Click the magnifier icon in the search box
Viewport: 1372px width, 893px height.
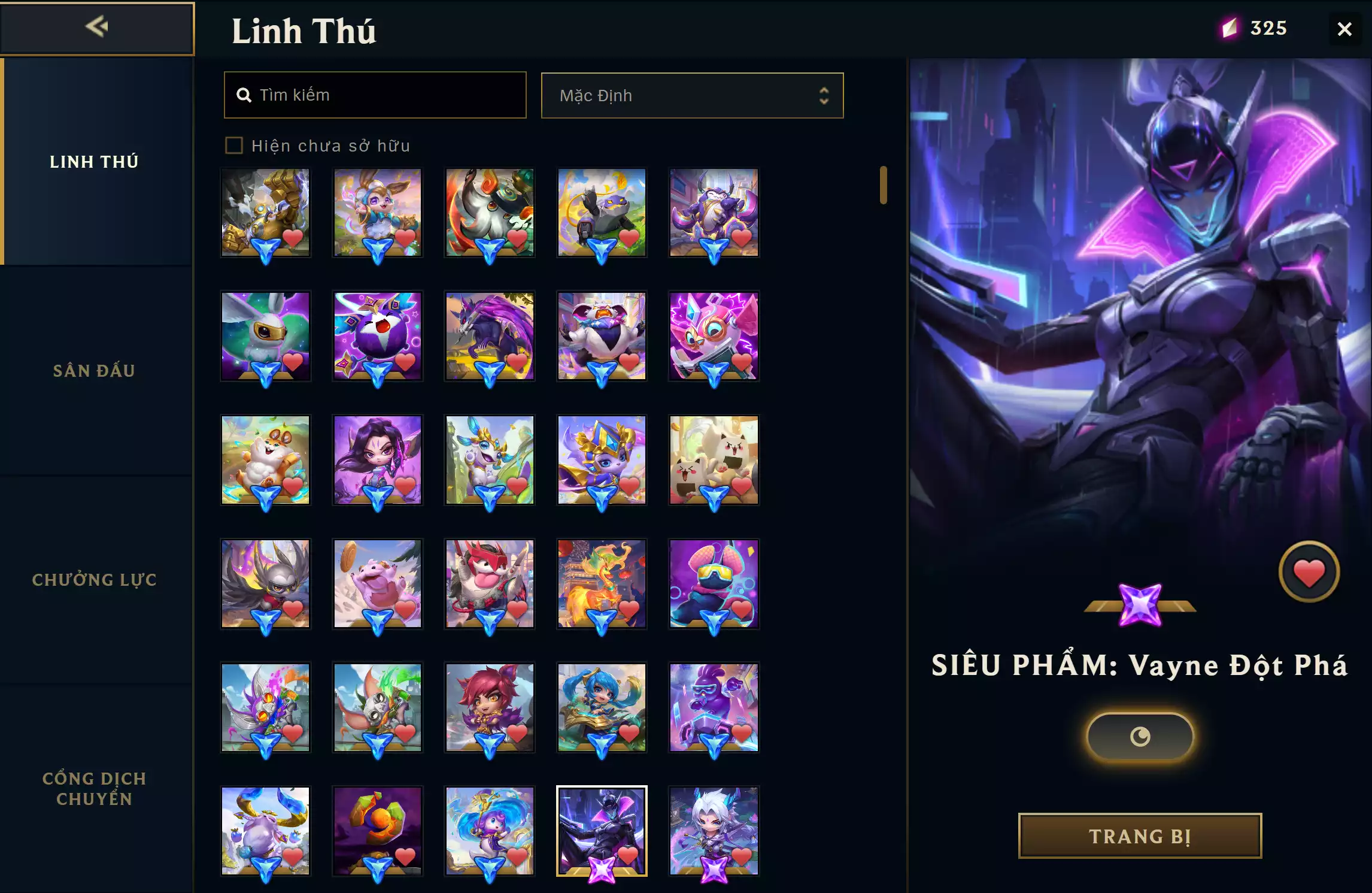click(x=244, y=95)
